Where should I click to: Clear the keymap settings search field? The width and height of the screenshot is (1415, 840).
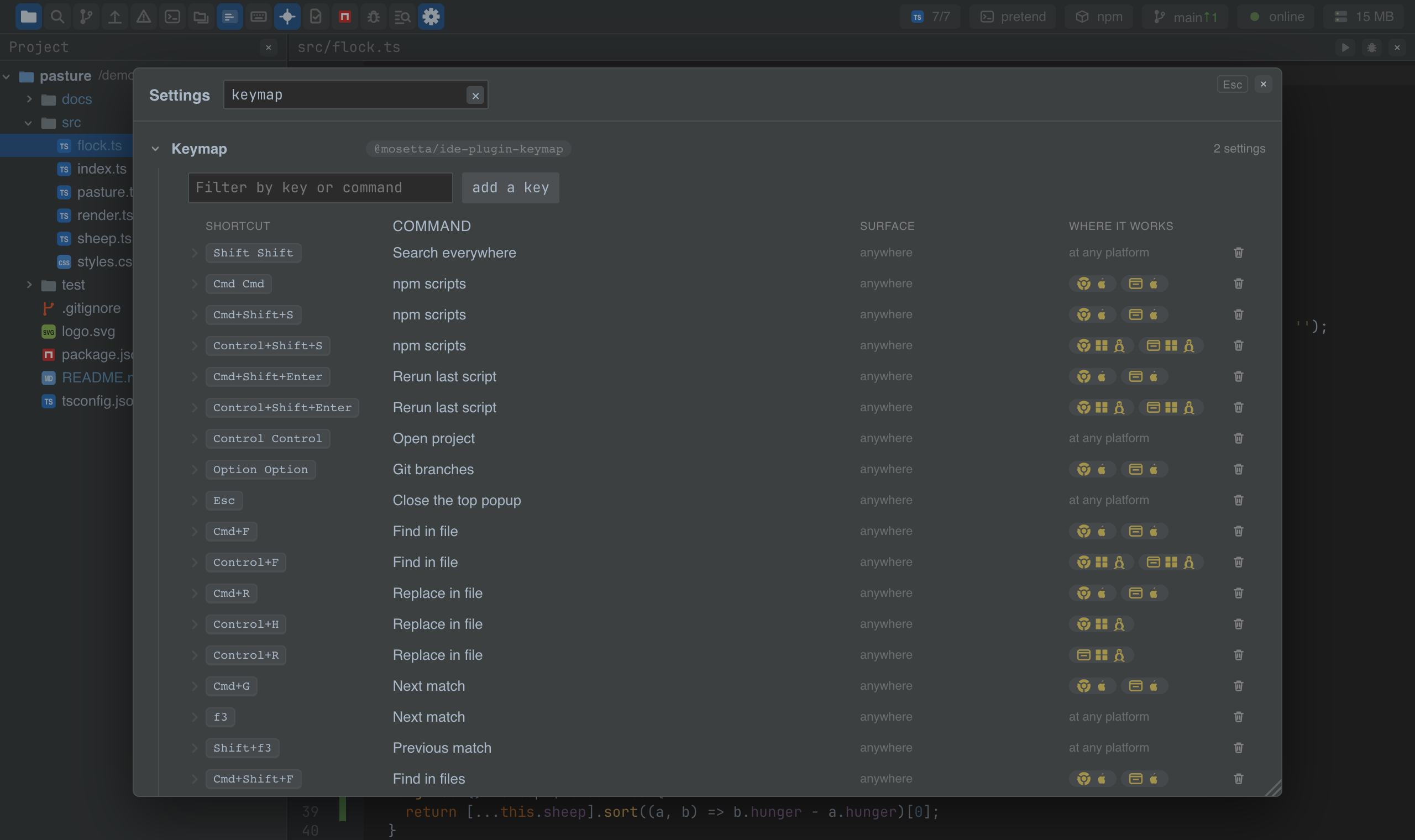[x=475, y=96]
